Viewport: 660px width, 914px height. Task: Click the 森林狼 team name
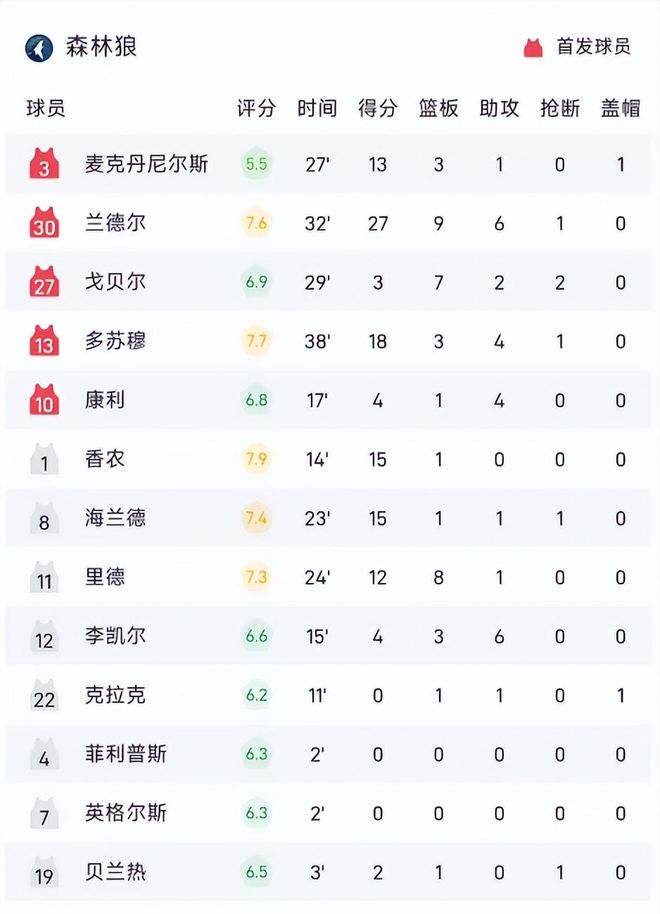tap(101, 47)
